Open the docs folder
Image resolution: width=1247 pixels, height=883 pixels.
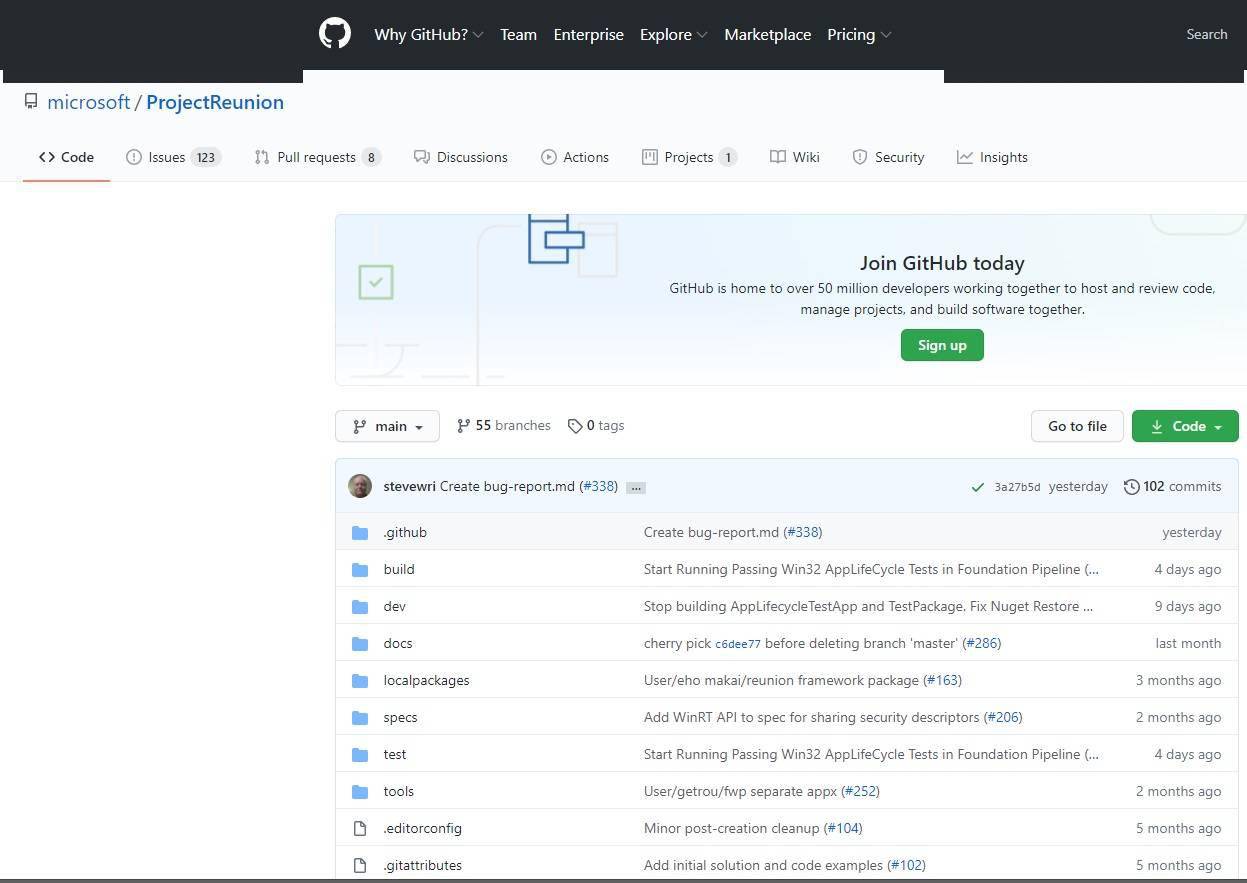click(x=398, y=643)
